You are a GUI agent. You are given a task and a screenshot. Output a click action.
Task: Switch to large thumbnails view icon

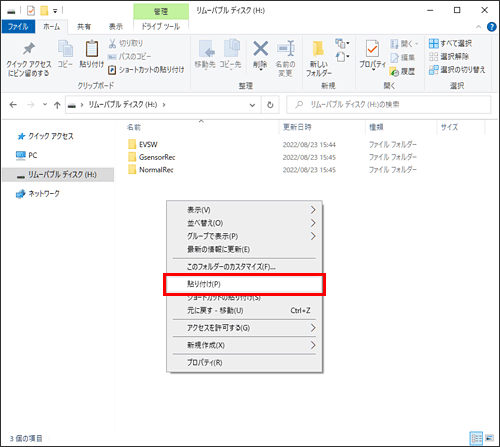(489, 438)
